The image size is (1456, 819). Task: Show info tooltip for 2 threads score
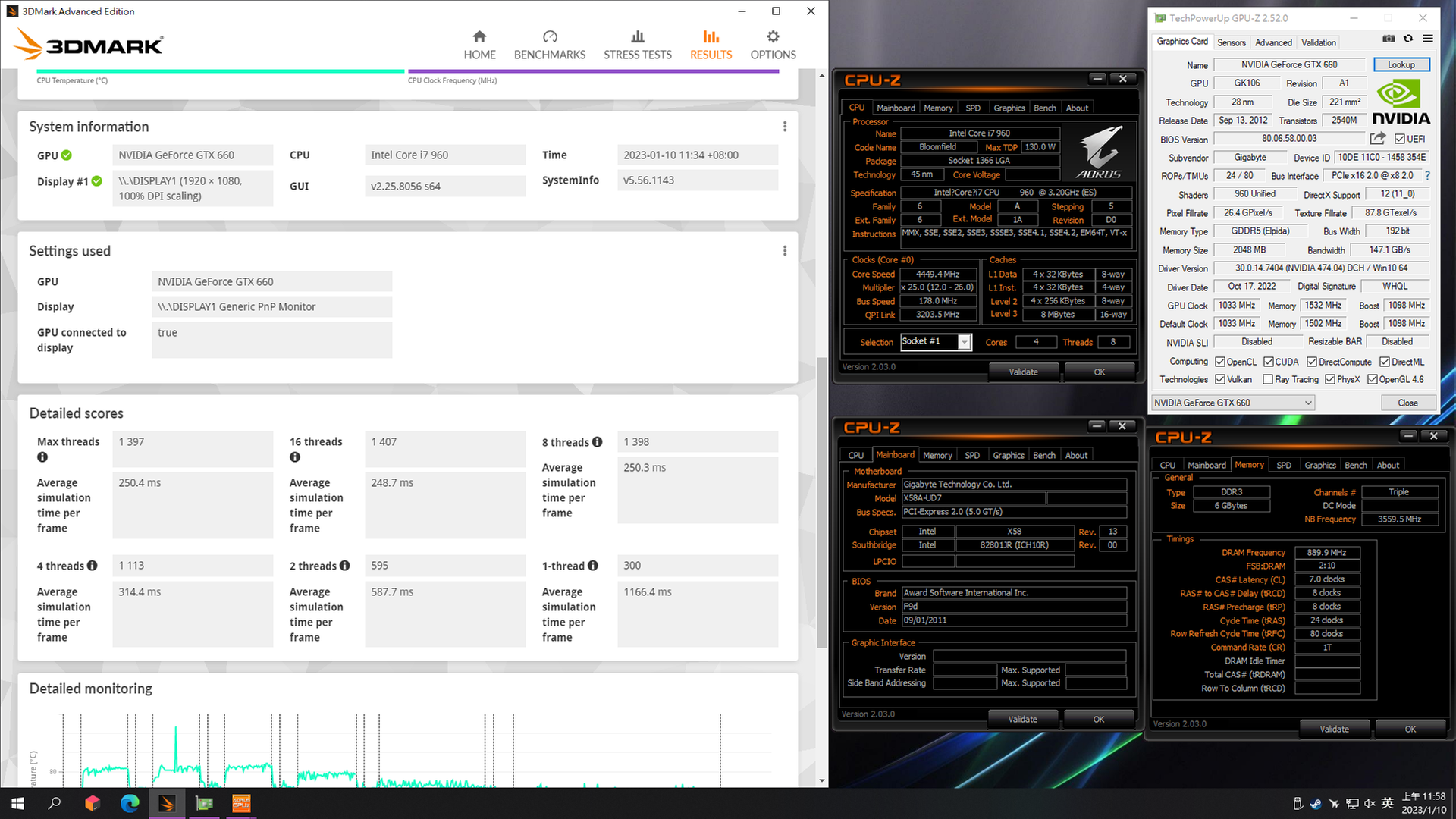tap(345, 566)
